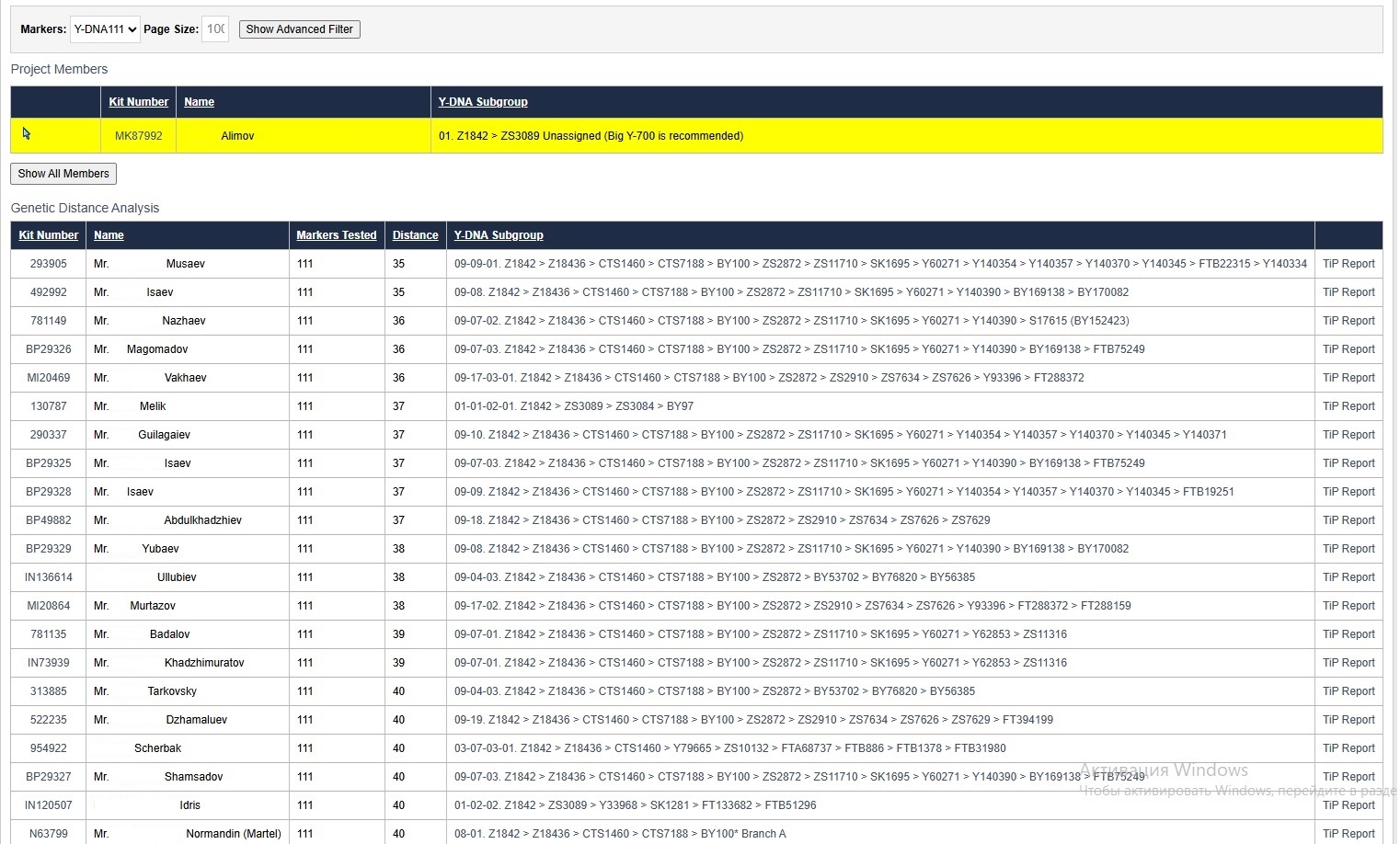Viewport: 1400px width, 844px height.
Task: Sort Project Members by Name header
Action: (199, 102)
